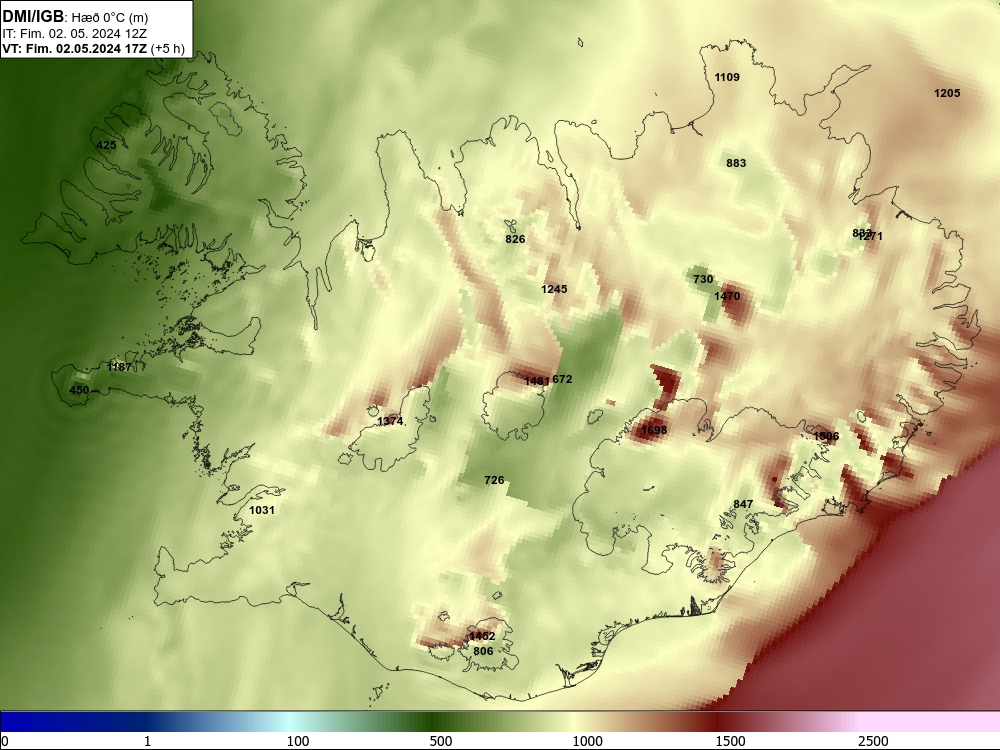Click the 1245 height label
This screenshot has height=750, width=1000.
pos(554,289)
